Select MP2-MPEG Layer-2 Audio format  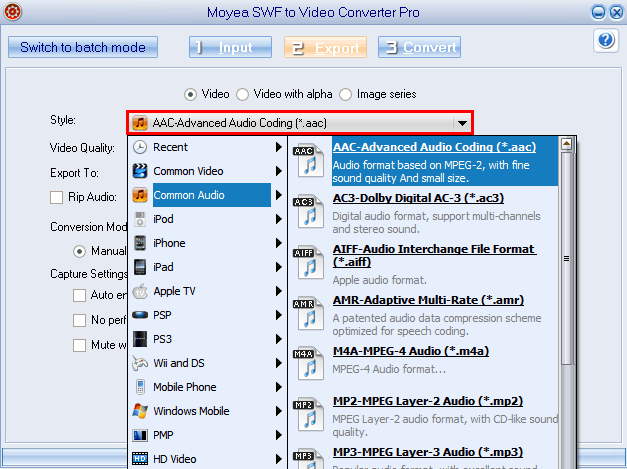click(x=428, y=401)
